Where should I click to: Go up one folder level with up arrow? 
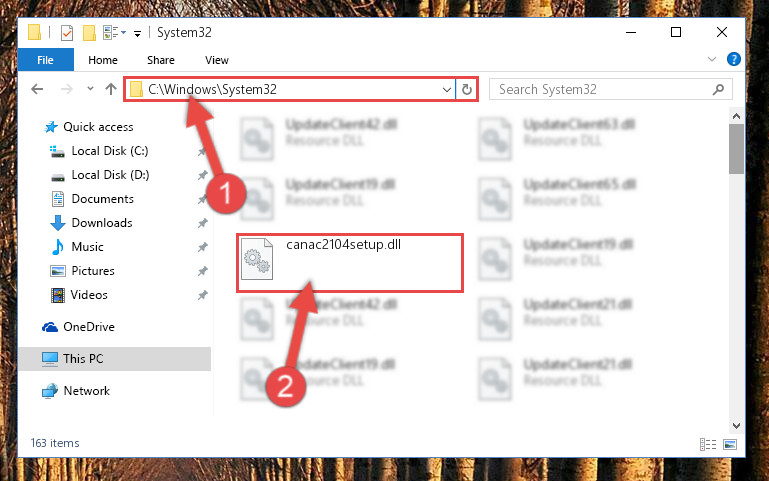[111, 89]
